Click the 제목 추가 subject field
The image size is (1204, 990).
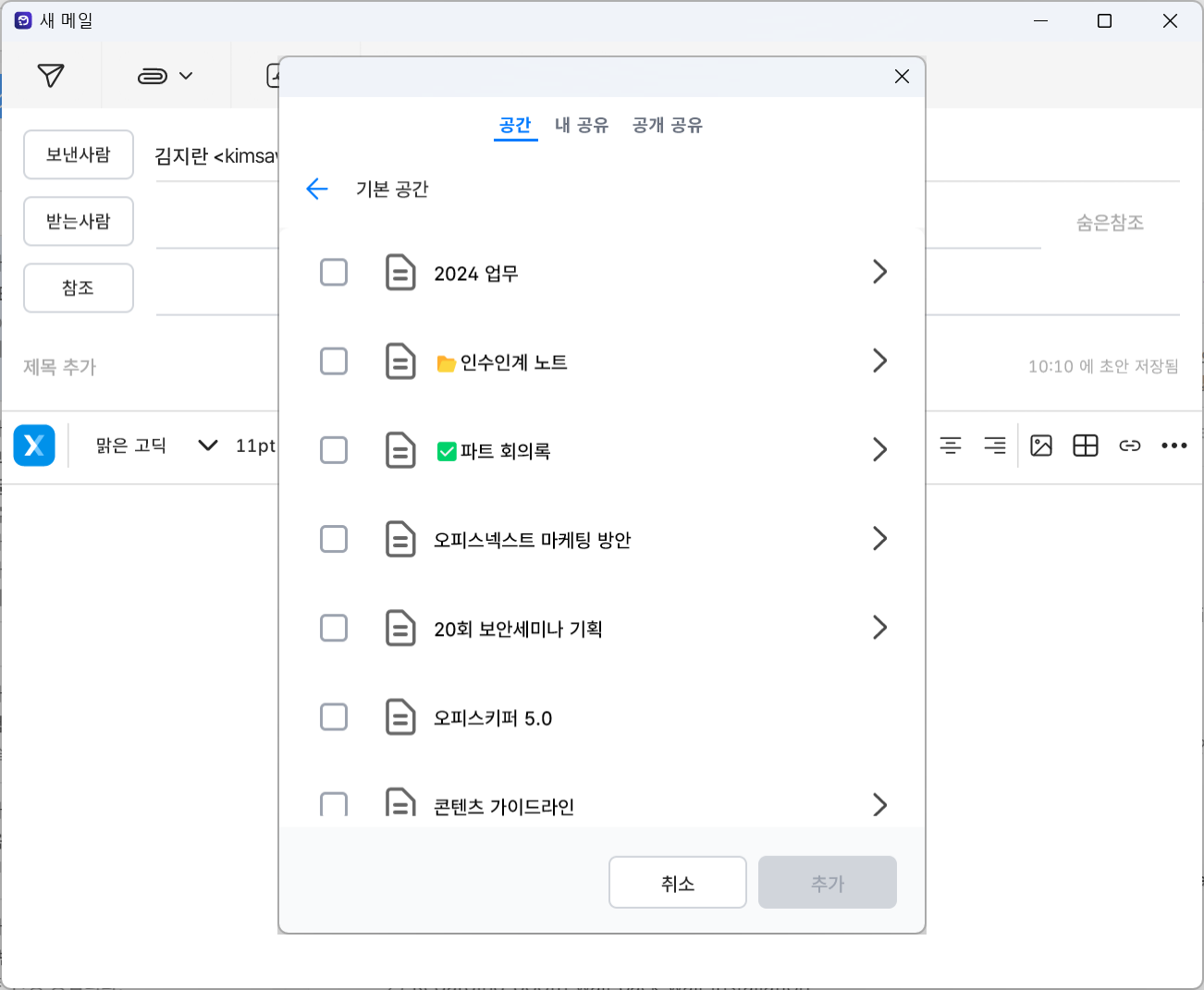pos(59,366)
